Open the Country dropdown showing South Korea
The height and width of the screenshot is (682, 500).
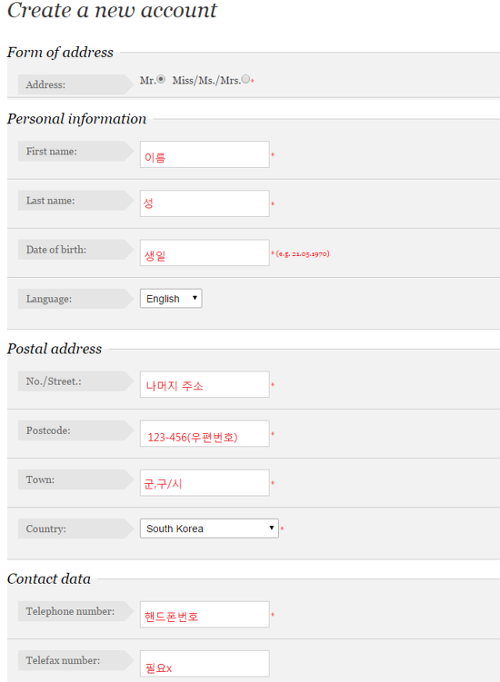click(209, 528)
